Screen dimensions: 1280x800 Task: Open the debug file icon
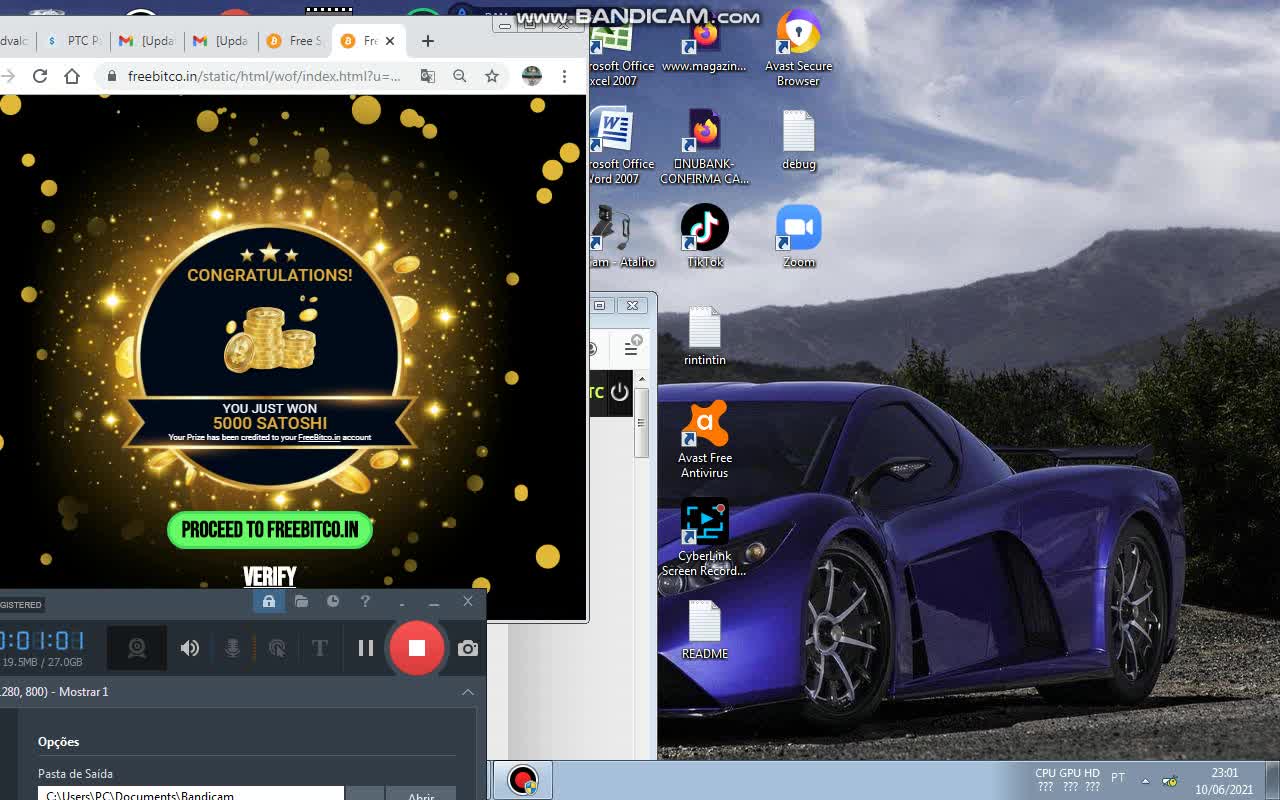point(798,140)
